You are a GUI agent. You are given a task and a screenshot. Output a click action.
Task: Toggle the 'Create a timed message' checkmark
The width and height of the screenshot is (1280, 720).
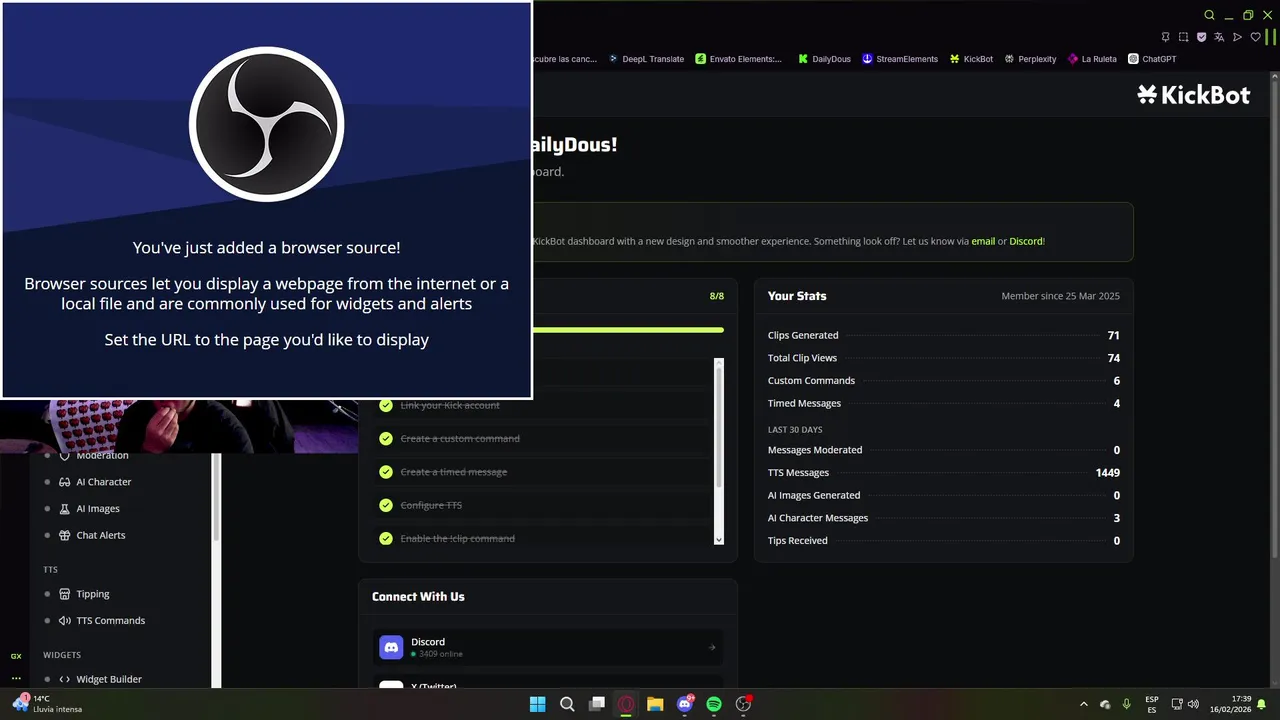(x=385, y=472)
